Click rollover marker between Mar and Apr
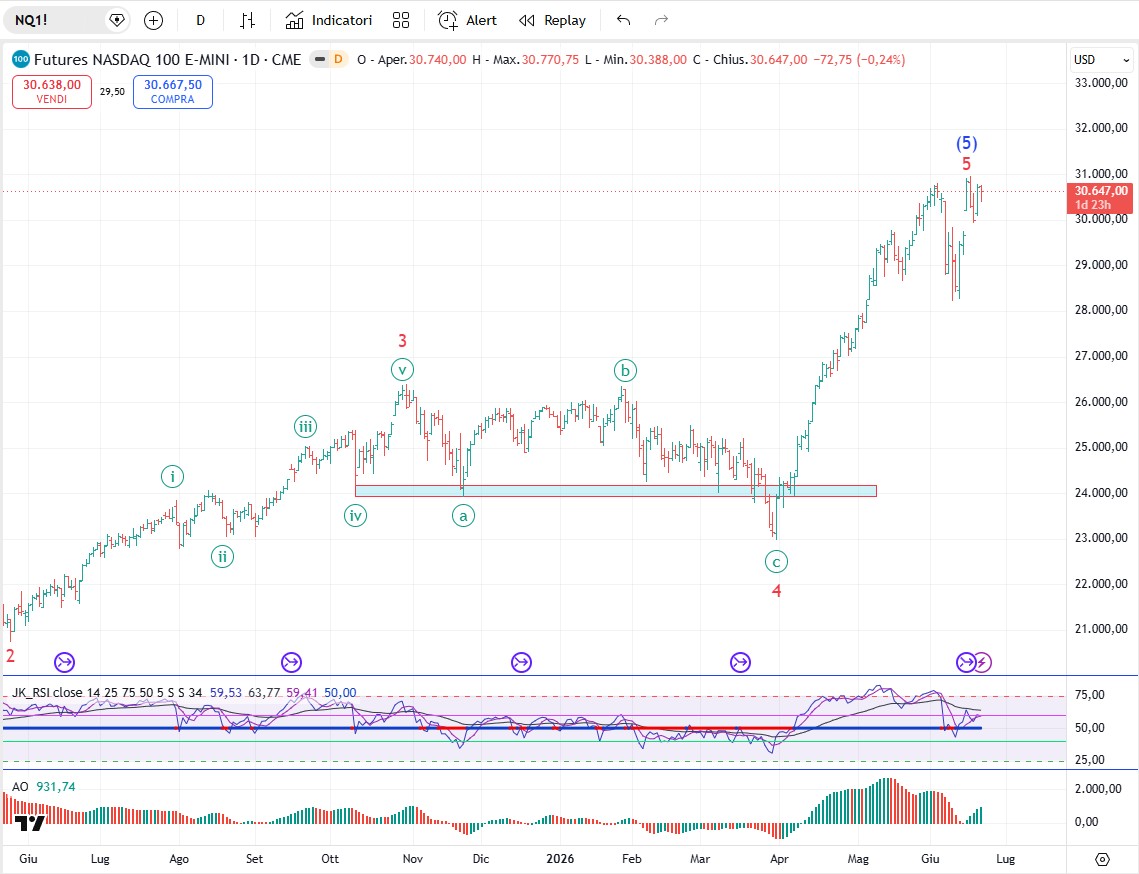The height and width of the screenshot is (874, 1139). pyautogui.click(x=740, y=662)
